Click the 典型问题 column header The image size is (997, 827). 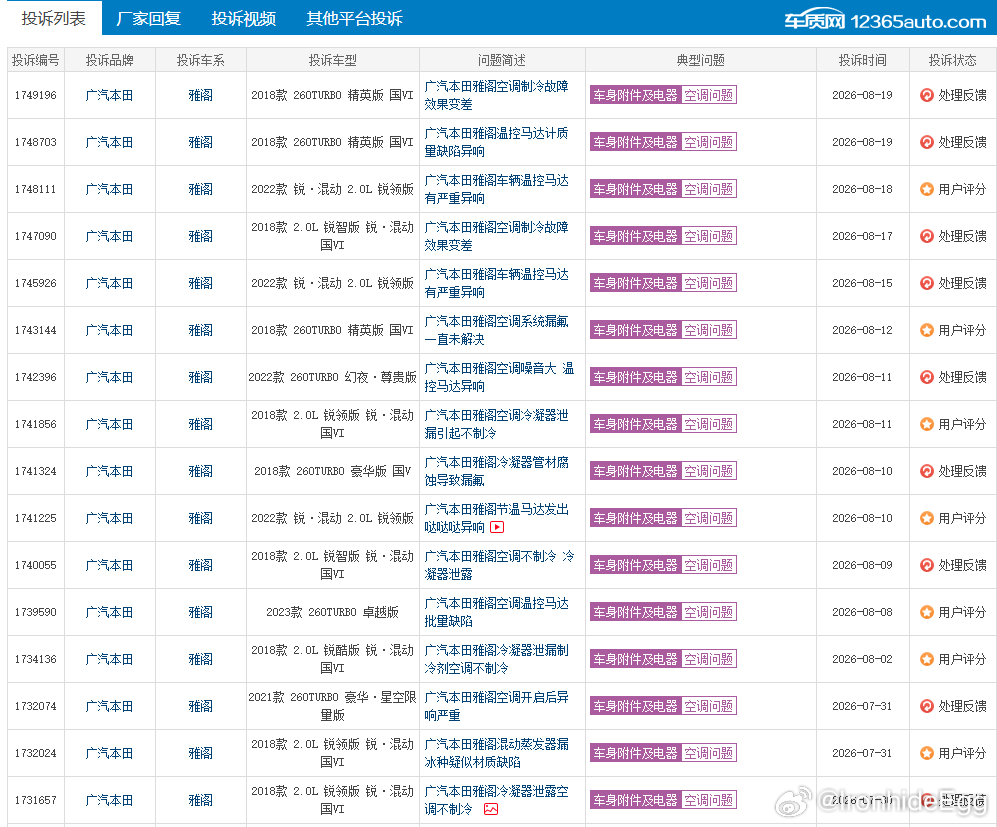(x=701, y=60)
